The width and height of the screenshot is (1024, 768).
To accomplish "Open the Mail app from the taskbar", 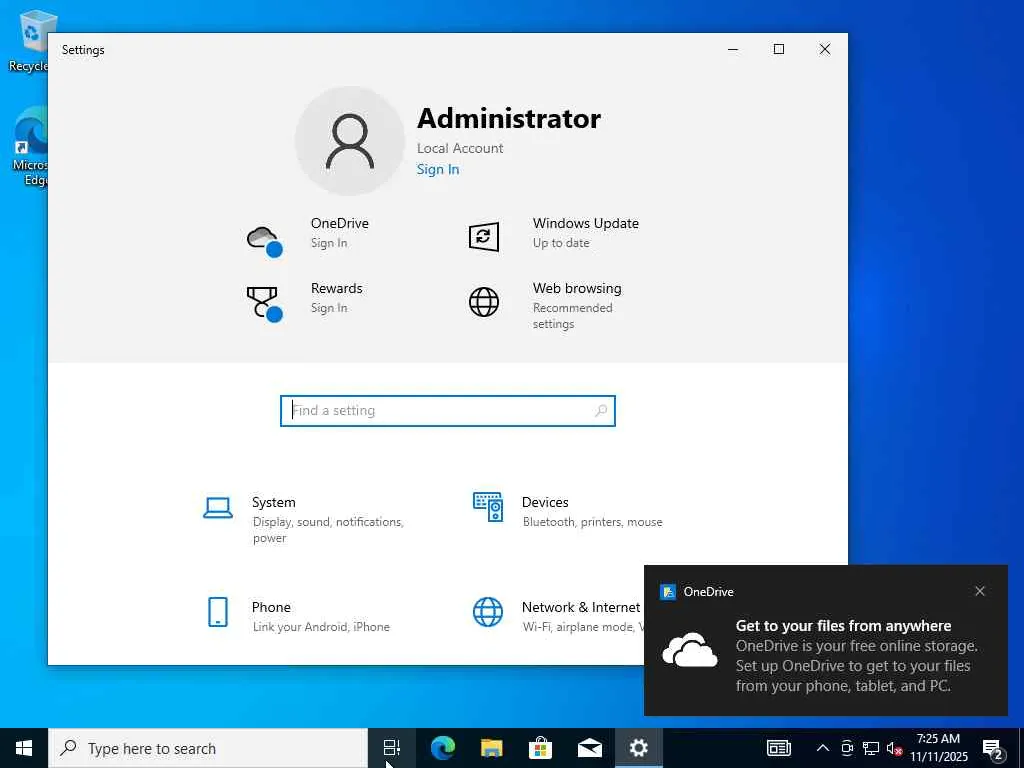I will [590, 748].
